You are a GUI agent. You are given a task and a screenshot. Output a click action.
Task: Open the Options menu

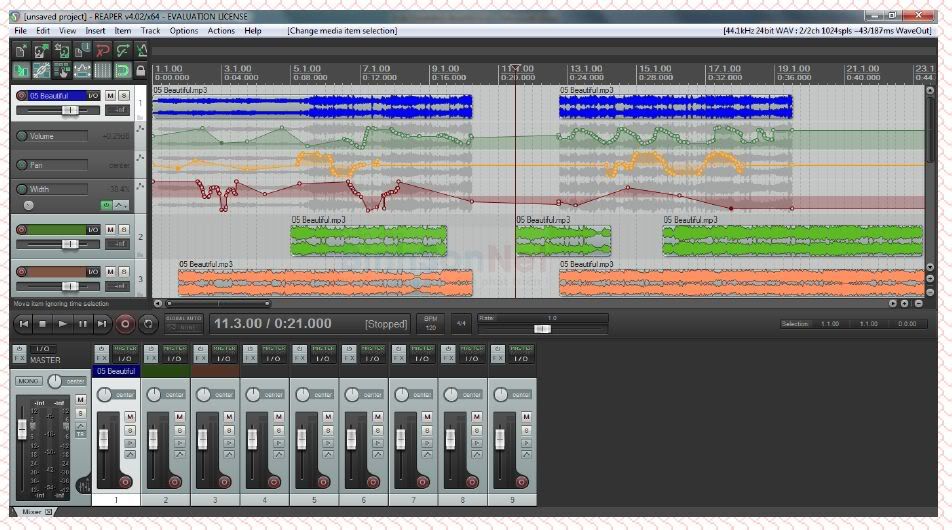184,31
